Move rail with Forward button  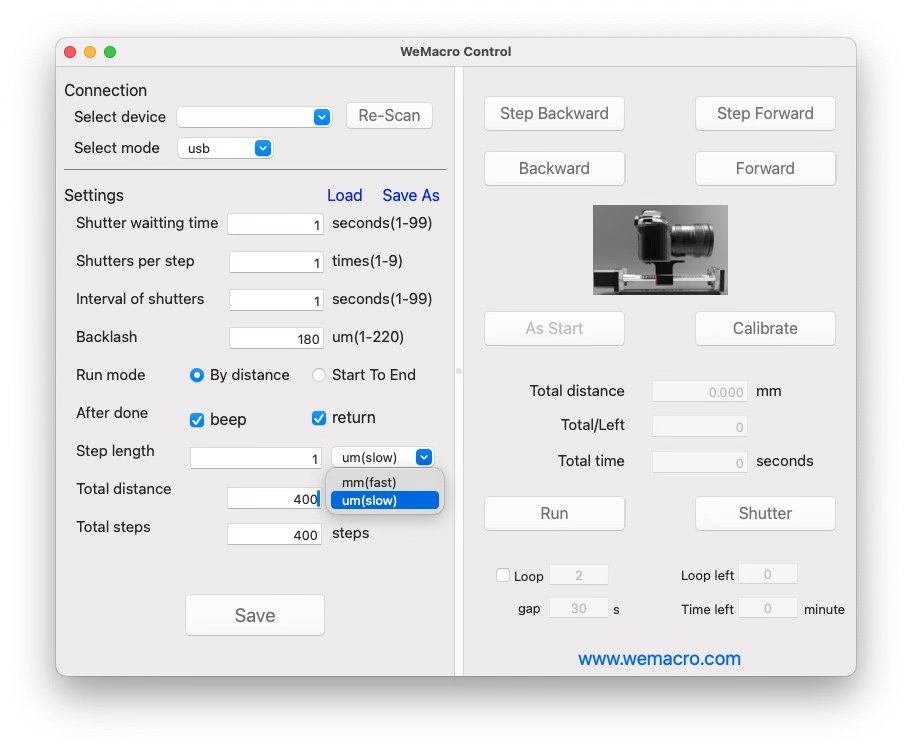[x=765, y=169]
